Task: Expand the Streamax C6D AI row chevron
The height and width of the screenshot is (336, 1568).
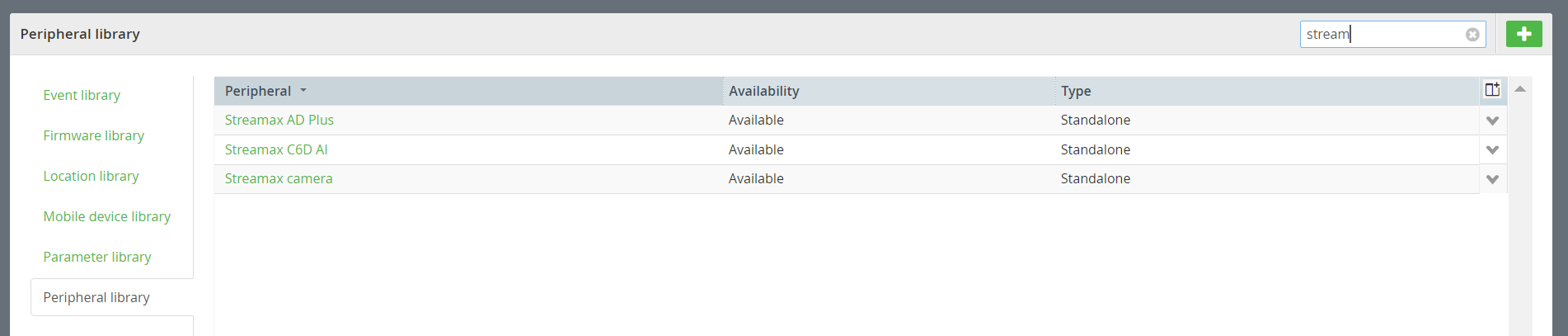Action: [x=1492, y=150]
